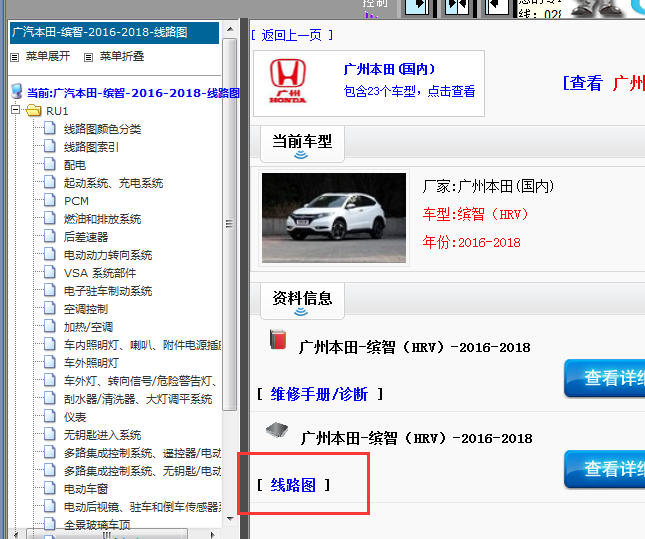Image resolution: width=645 pixels, height=539 pixels.
Task: Click the tree panel's down scroll arrow
Action: tap(230, 519)
